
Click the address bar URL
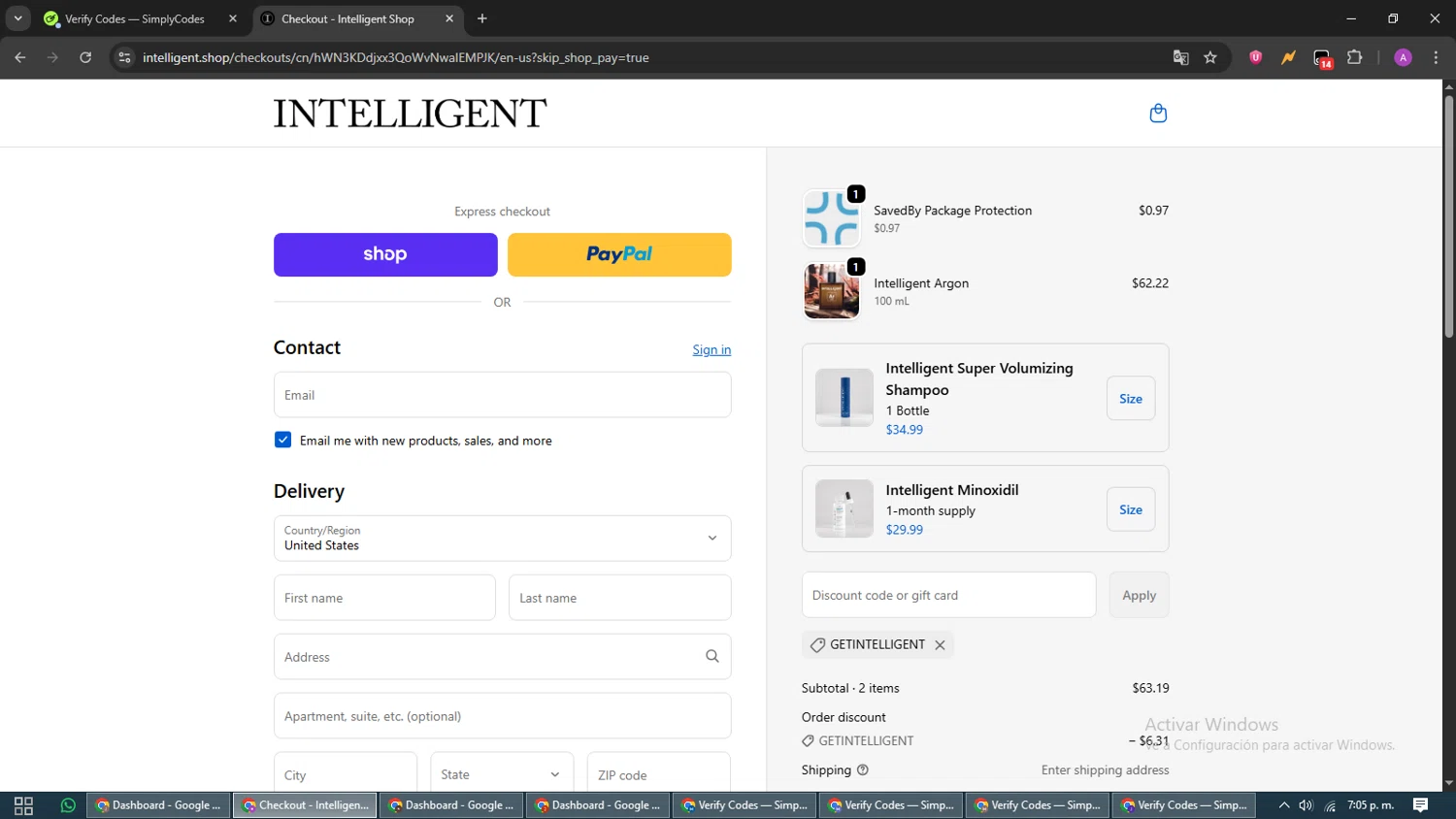[396, 57]
